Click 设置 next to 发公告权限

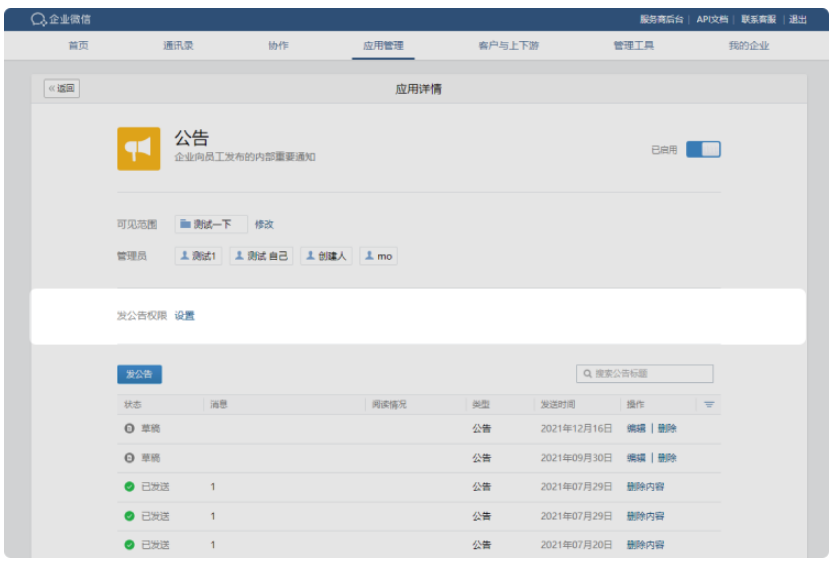pos(185,316)
